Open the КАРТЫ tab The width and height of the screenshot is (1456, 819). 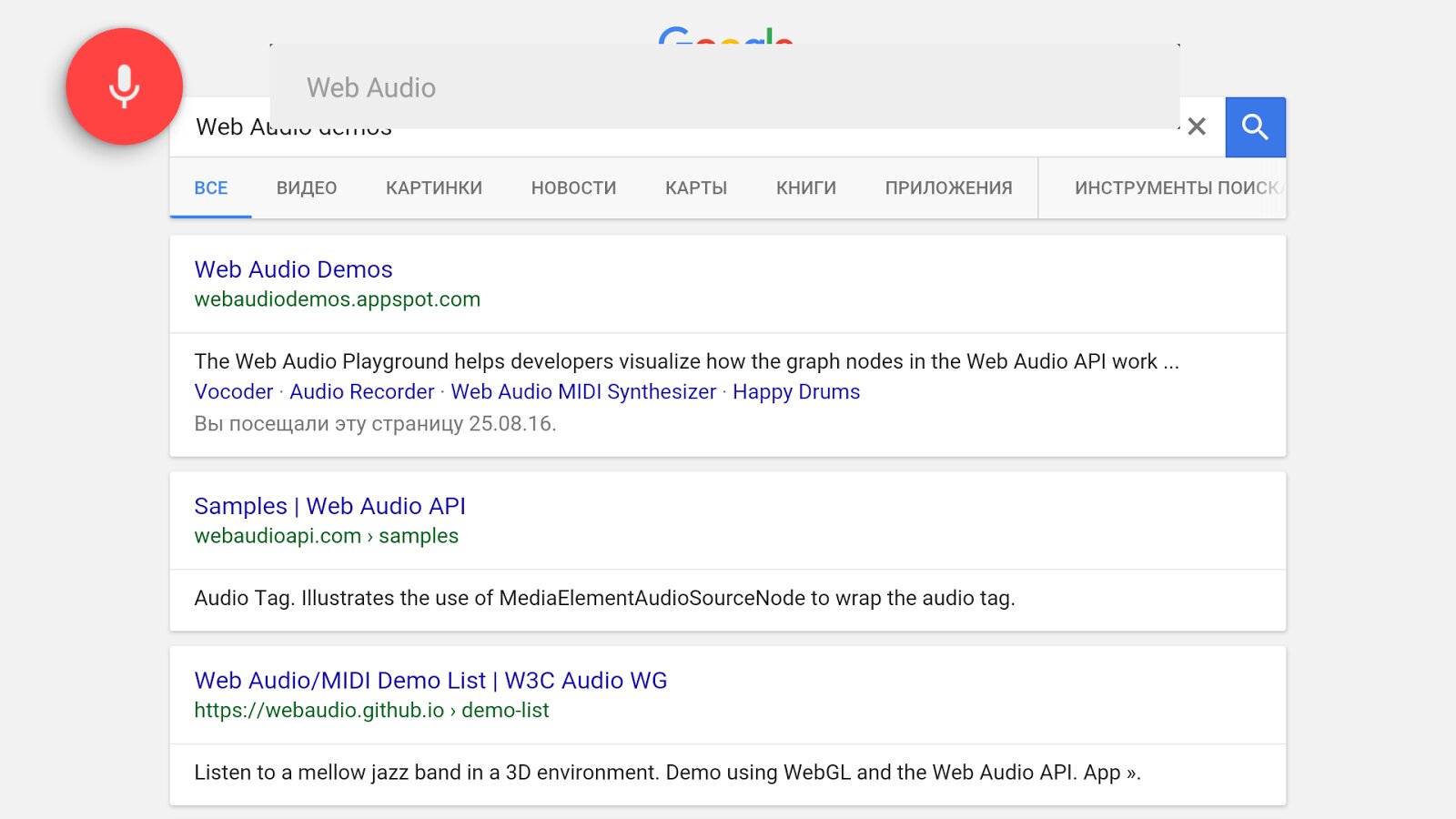click(x=696, y=188)
